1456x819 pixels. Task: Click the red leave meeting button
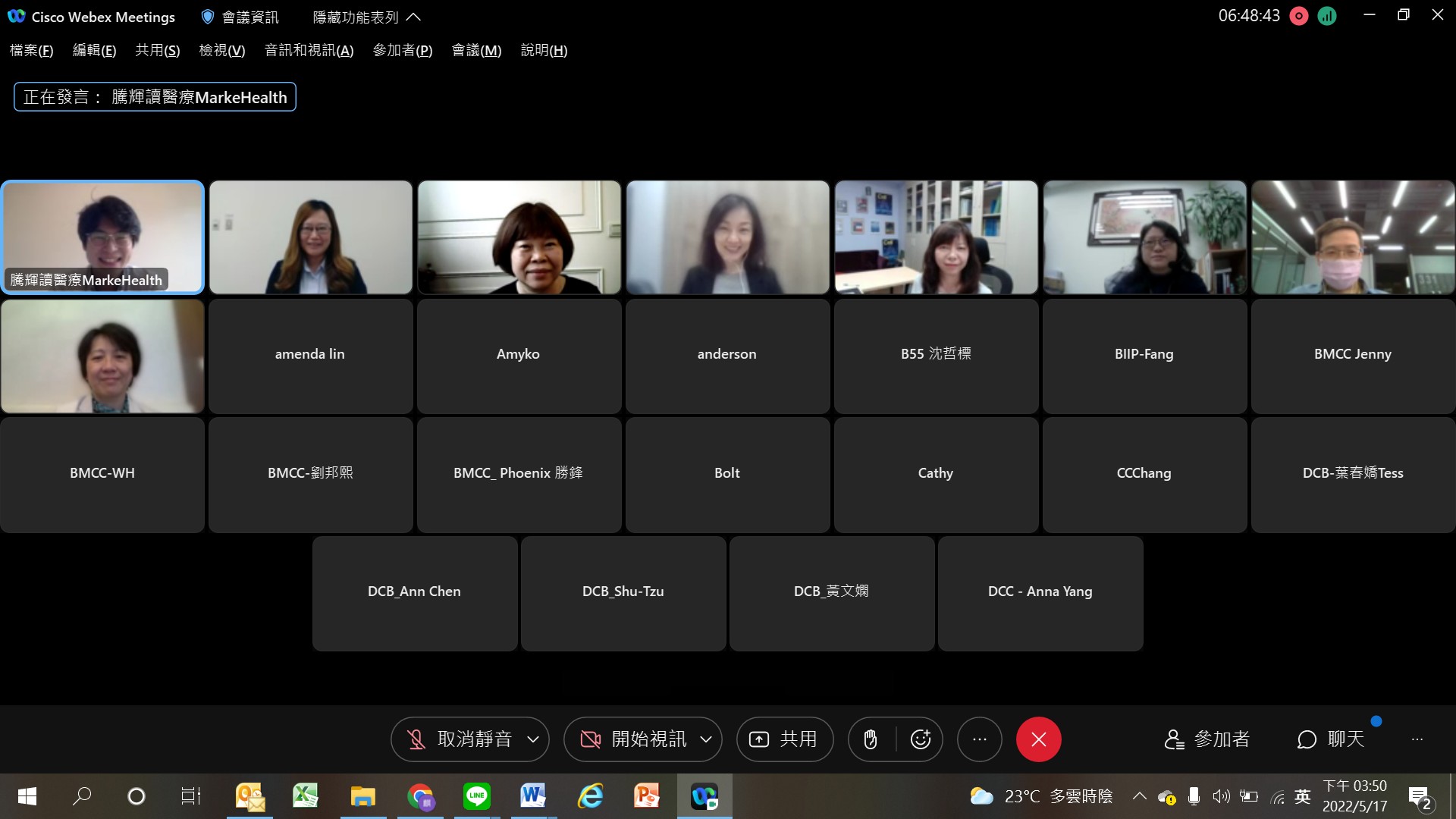1038,739
